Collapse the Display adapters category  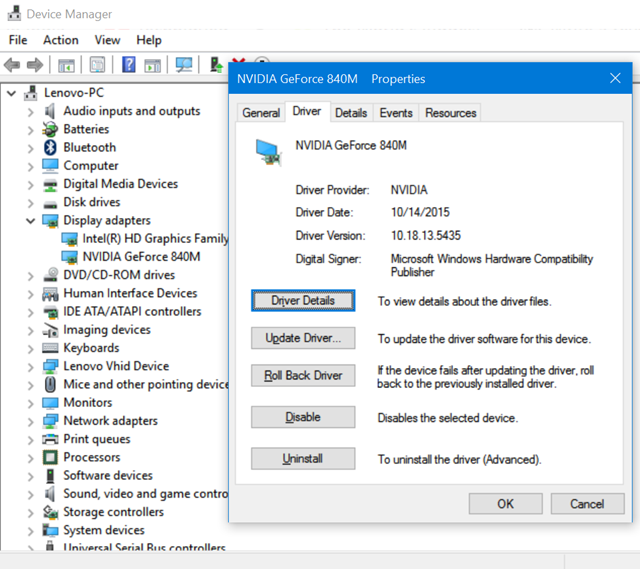coord(31,221)
